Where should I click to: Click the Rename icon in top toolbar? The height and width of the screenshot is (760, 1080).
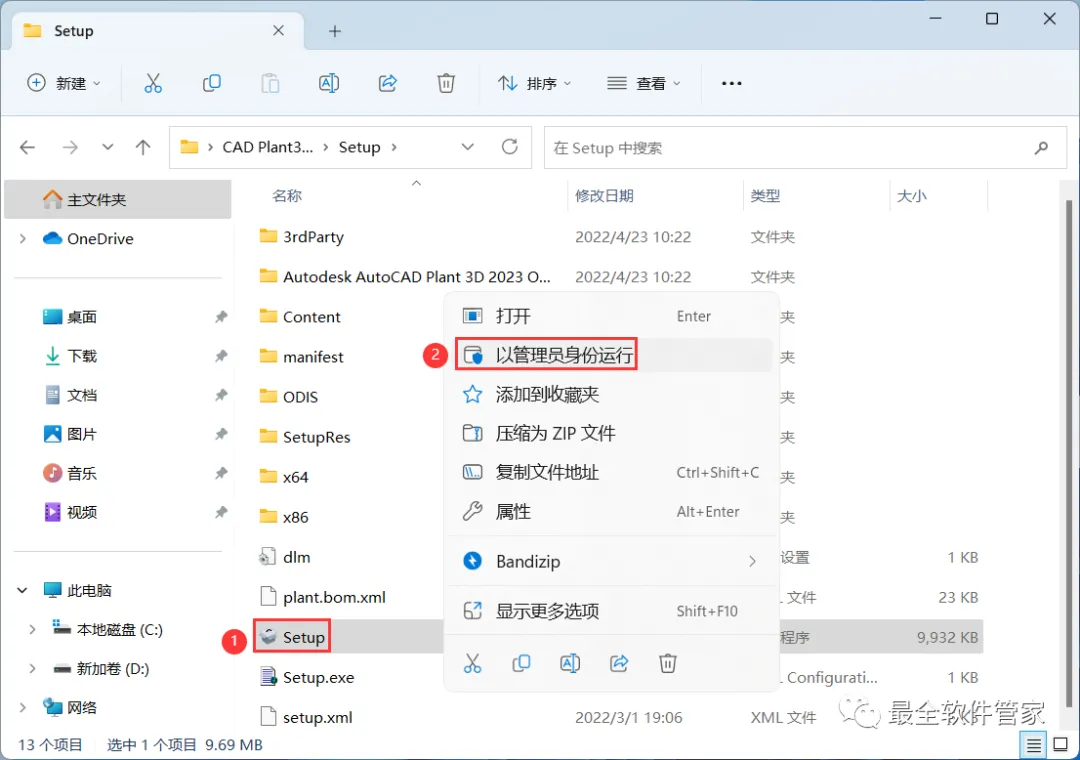click(329, 83)
